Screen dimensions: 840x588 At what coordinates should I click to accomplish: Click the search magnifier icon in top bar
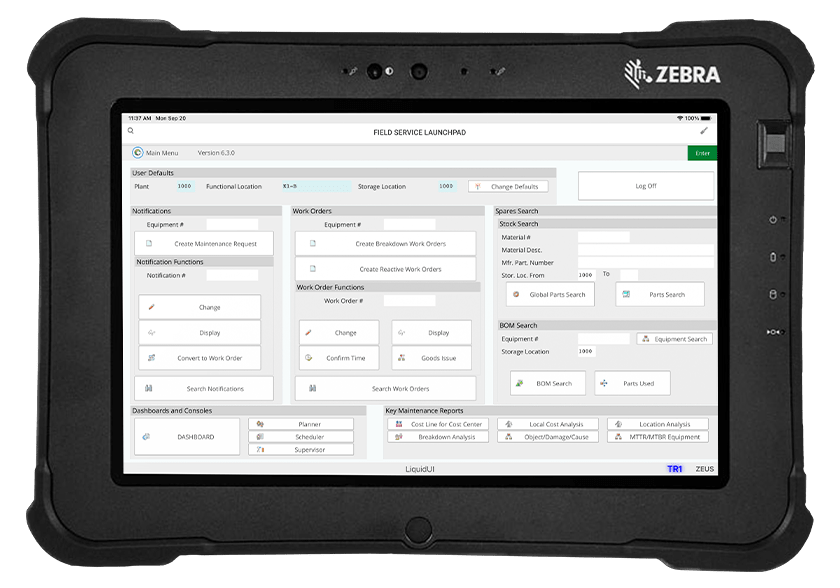(x=131, y=131)
